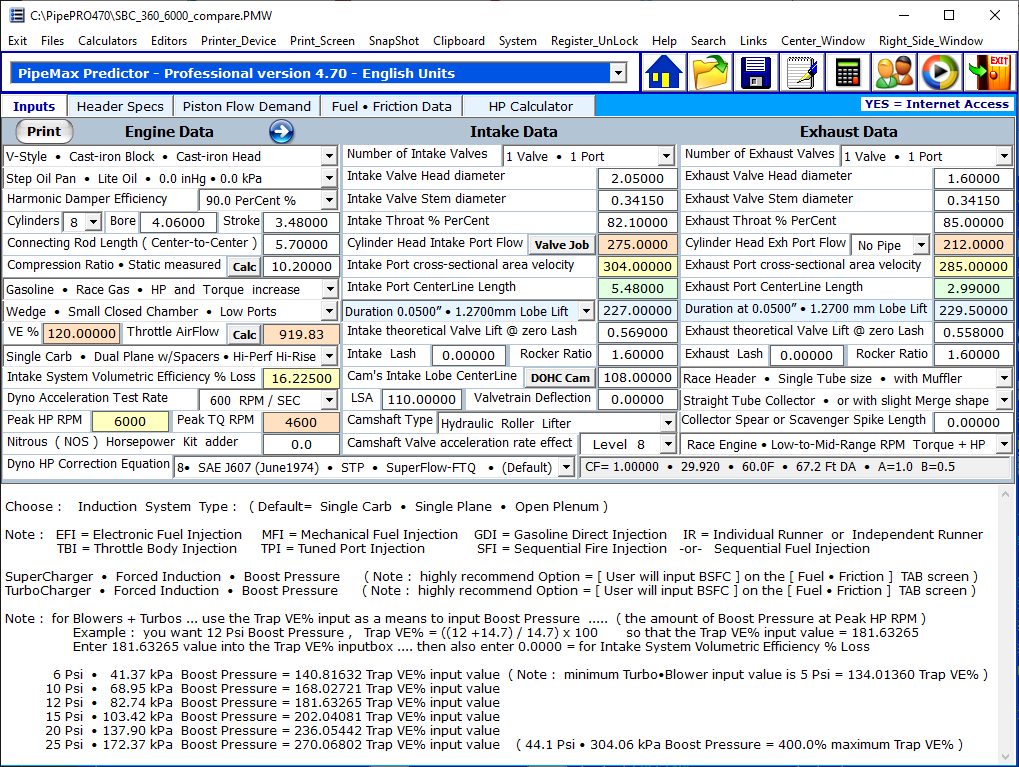Open the notepad editor icon

pyautogui.click(x=801, y=73)
